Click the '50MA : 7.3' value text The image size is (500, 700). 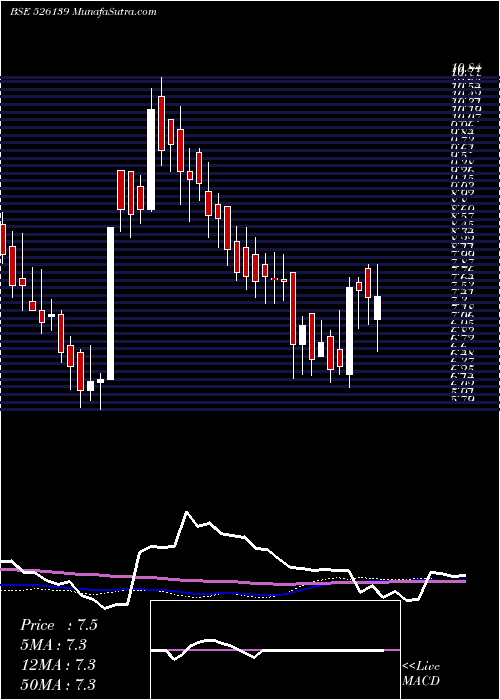(58, 684)
